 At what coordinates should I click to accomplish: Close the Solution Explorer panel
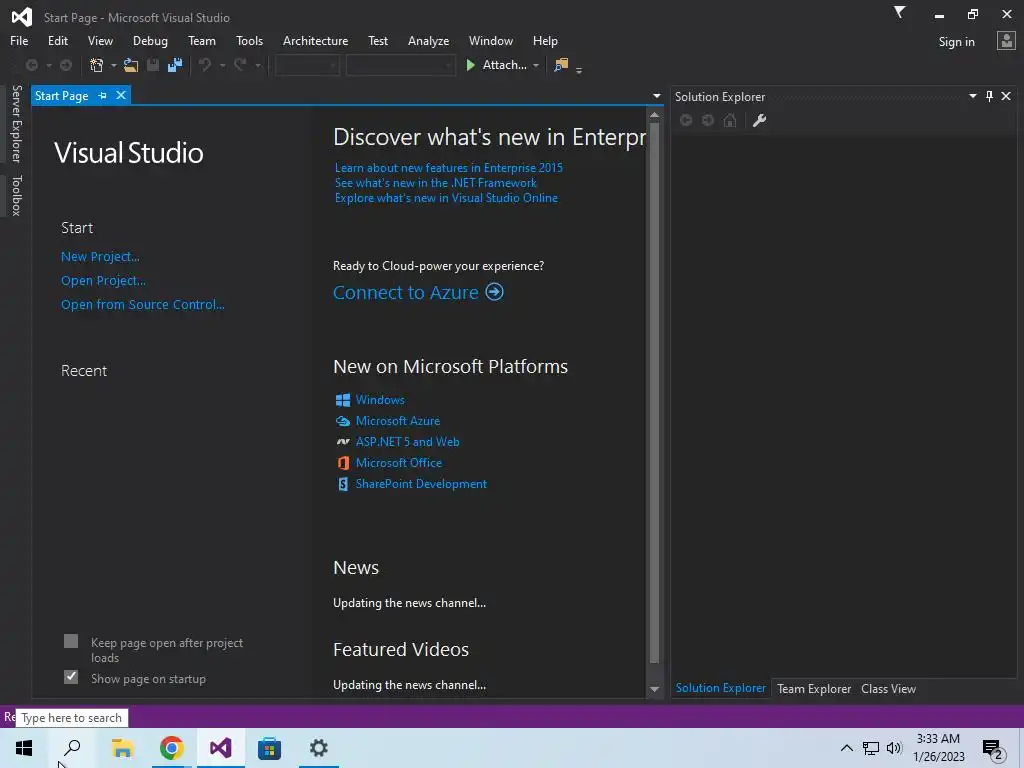1006,96
